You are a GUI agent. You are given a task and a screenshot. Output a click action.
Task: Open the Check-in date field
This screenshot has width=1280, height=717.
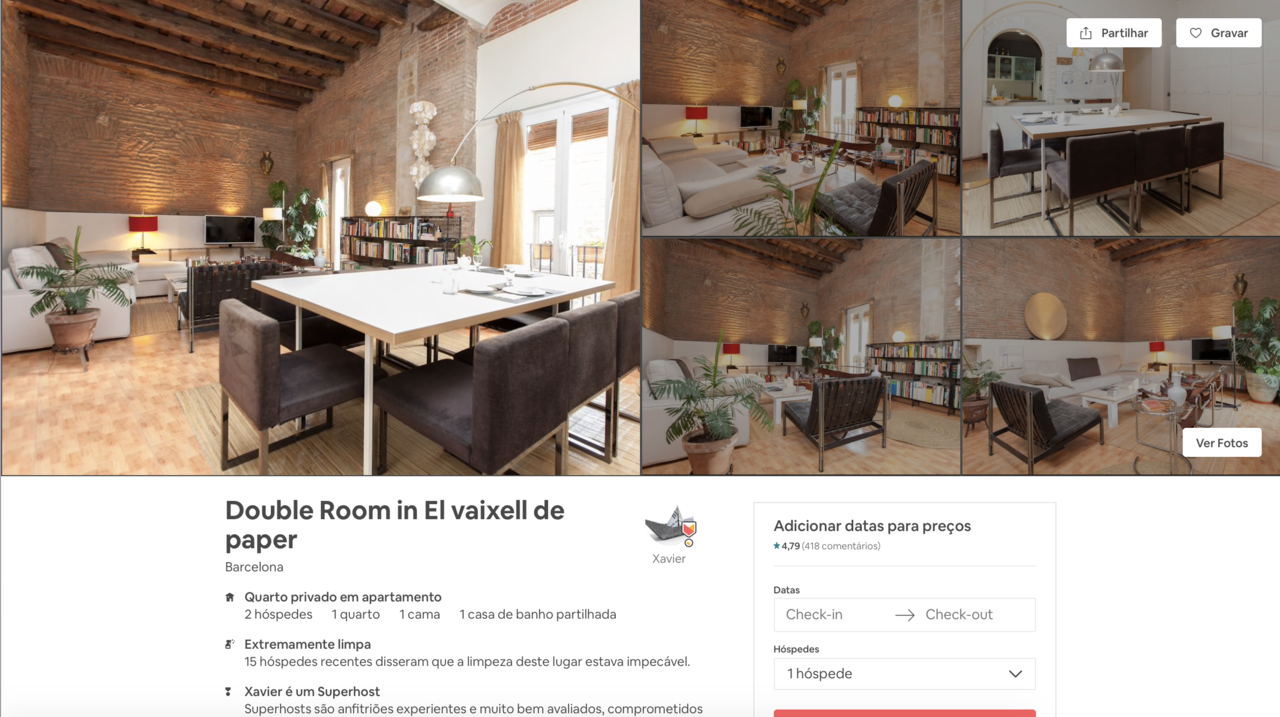point(834,615)
